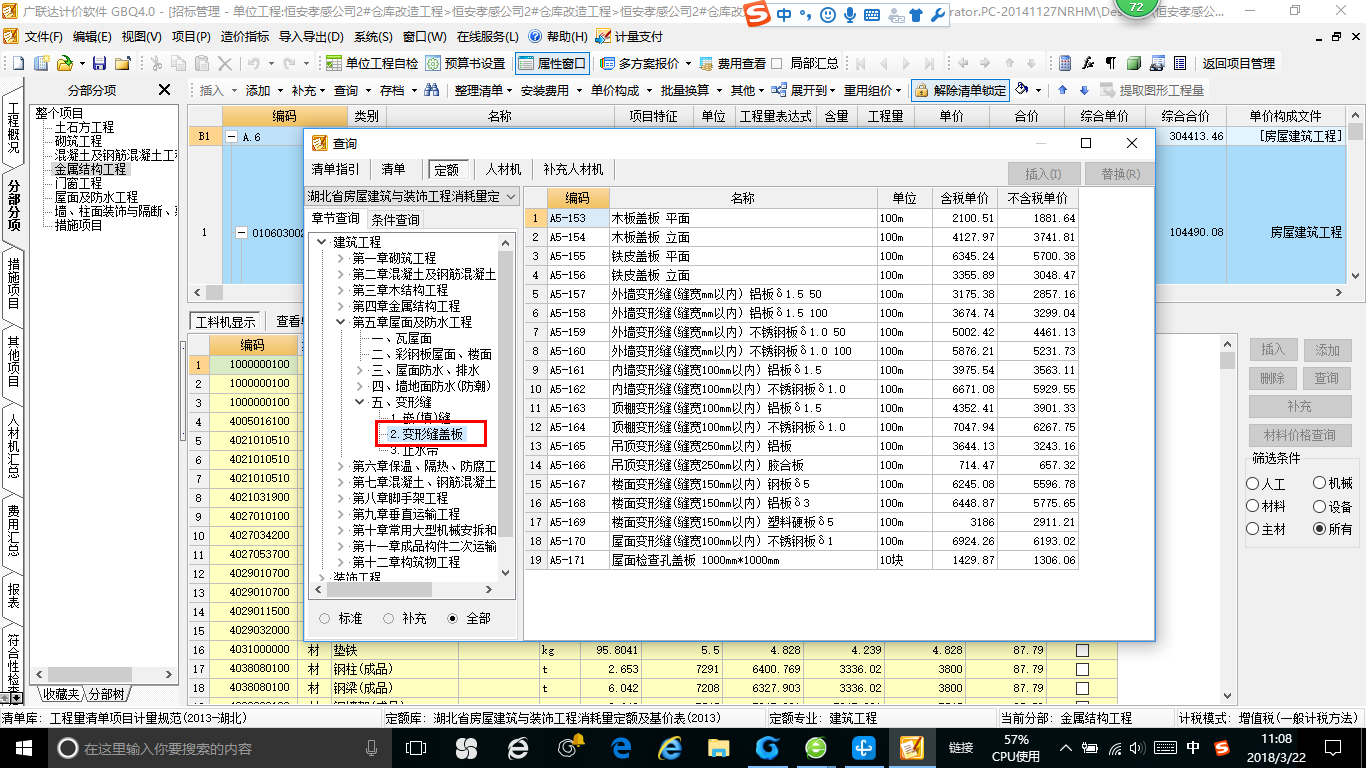1366x768 pixels.
Task: Open 单位工程自检 self-check tool
Action: pyautogui.click(x=372, y=63)
